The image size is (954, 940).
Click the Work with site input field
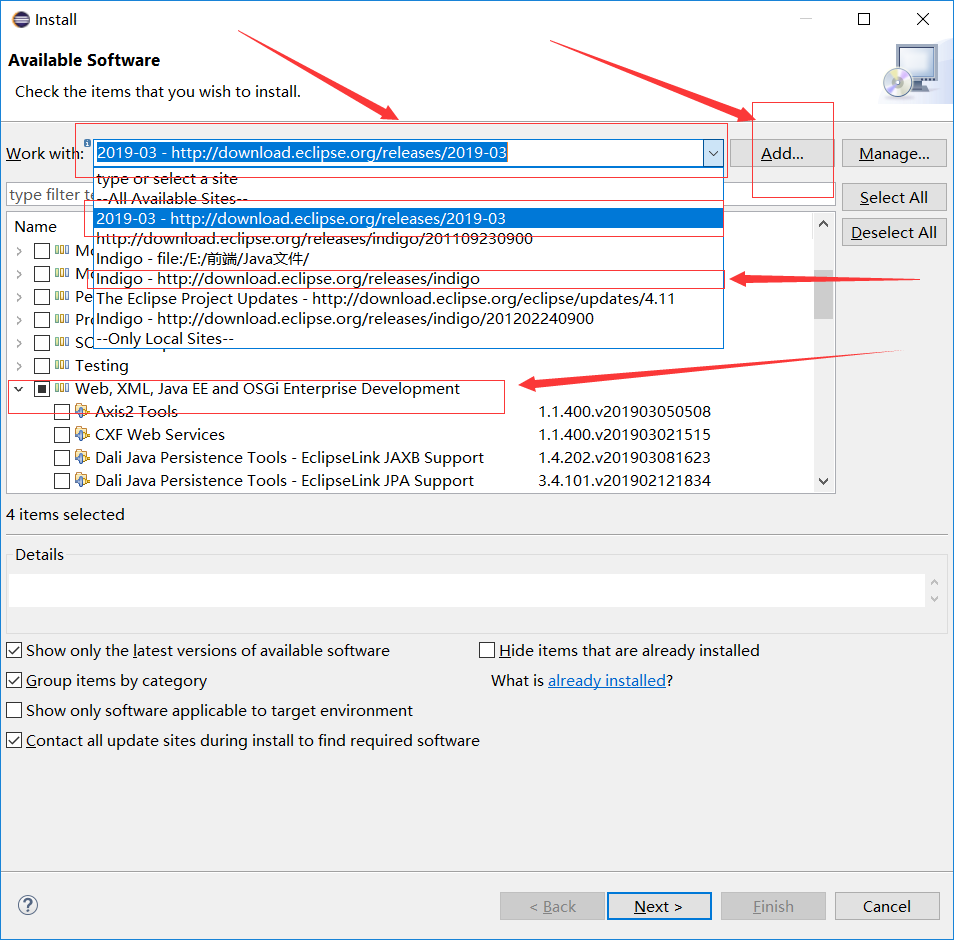tap(399, 153)
